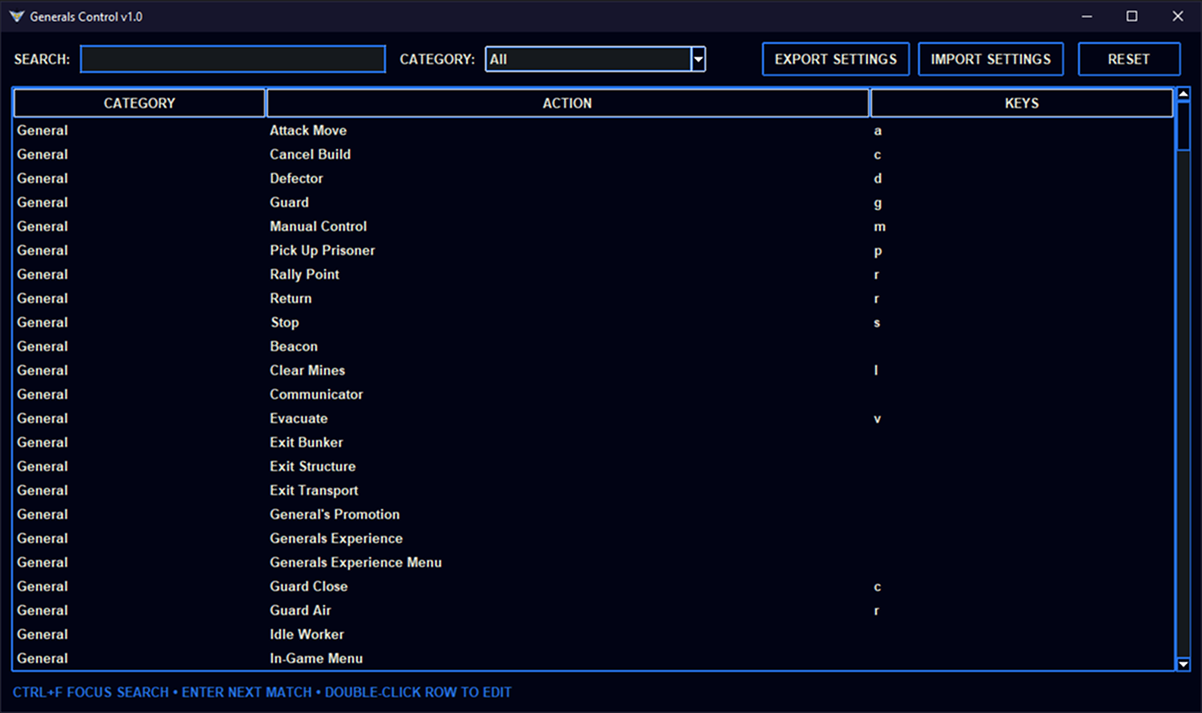Click key 'l' for Clear Mines
The width and height of the screenshot is (1202, 713).
point(875,370)
